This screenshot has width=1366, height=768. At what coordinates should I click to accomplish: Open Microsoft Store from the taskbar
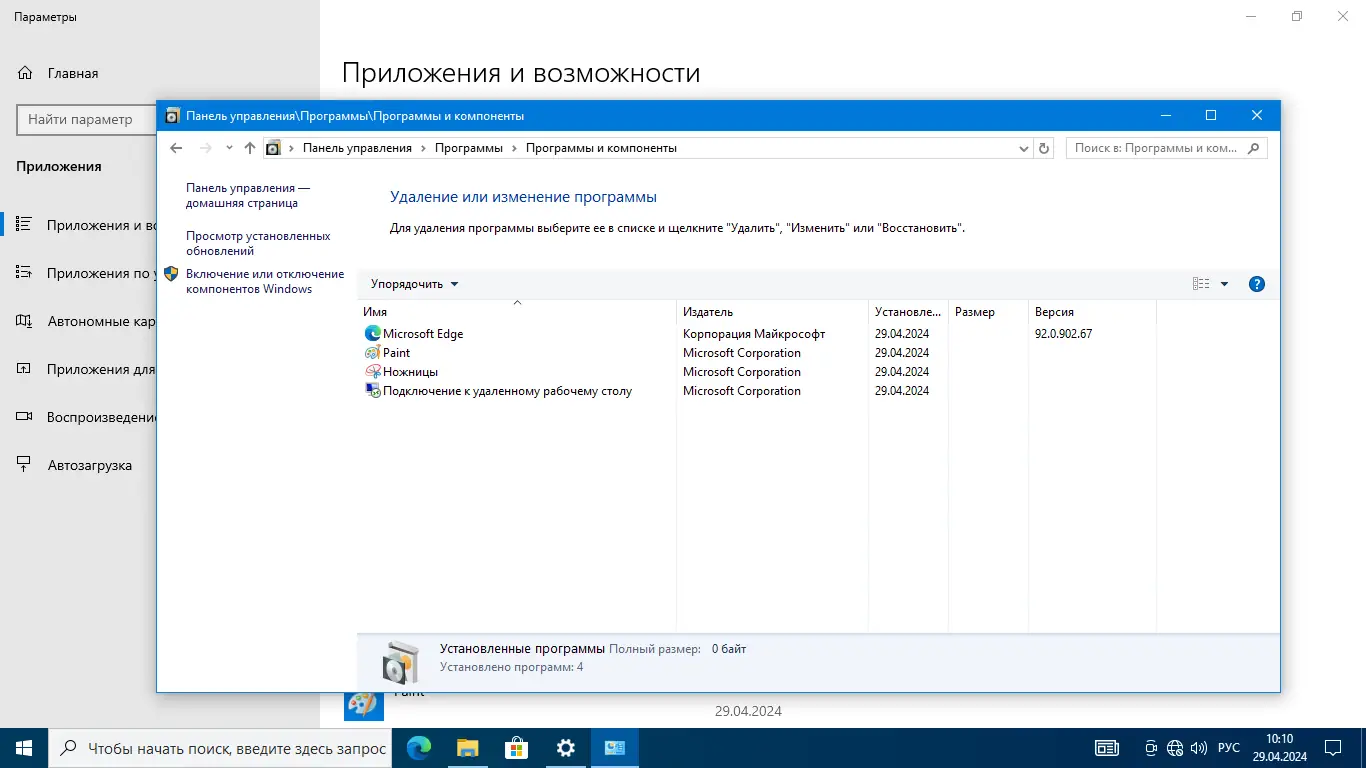pos(516,747)
